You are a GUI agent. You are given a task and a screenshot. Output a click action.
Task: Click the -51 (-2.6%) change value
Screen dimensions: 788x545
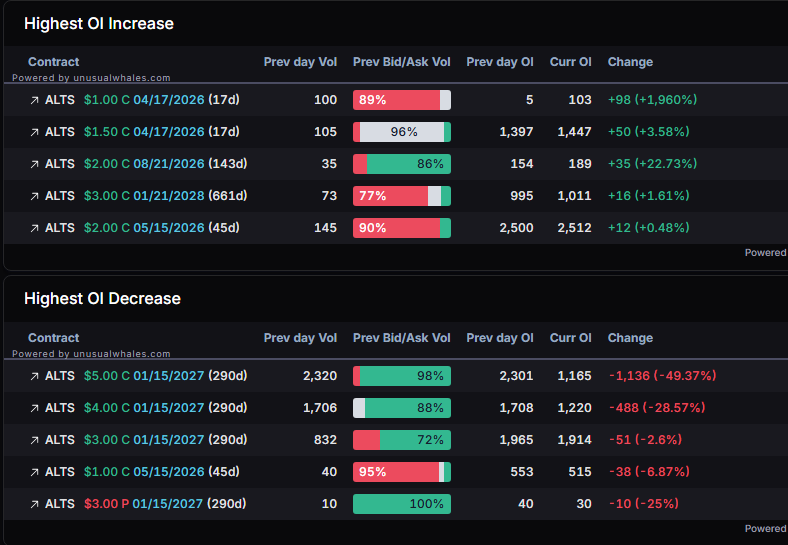(x=645, y=440)
